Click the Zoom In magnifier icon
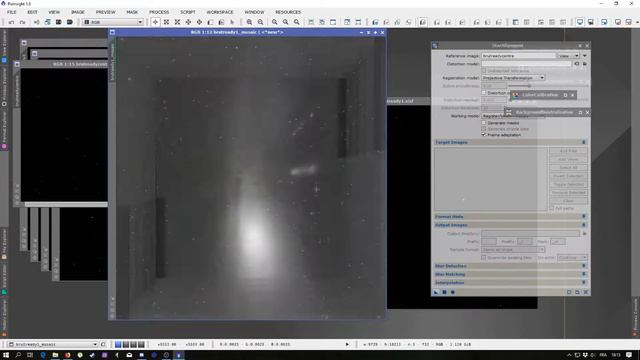Viewport: 640px width, 360px height. pos(249,22)
